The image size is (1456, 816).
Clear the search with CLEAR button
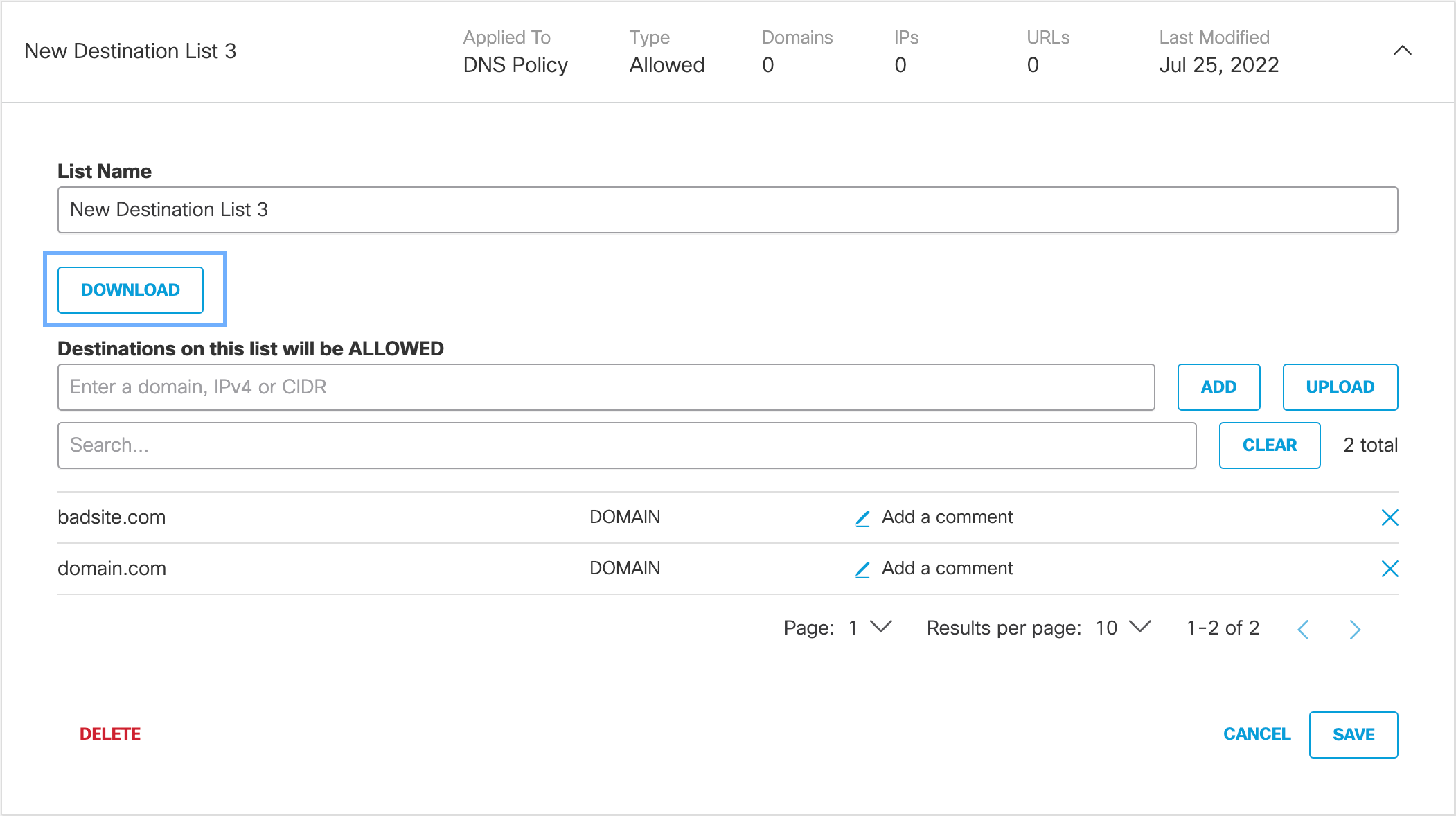tap(1269, 445)
